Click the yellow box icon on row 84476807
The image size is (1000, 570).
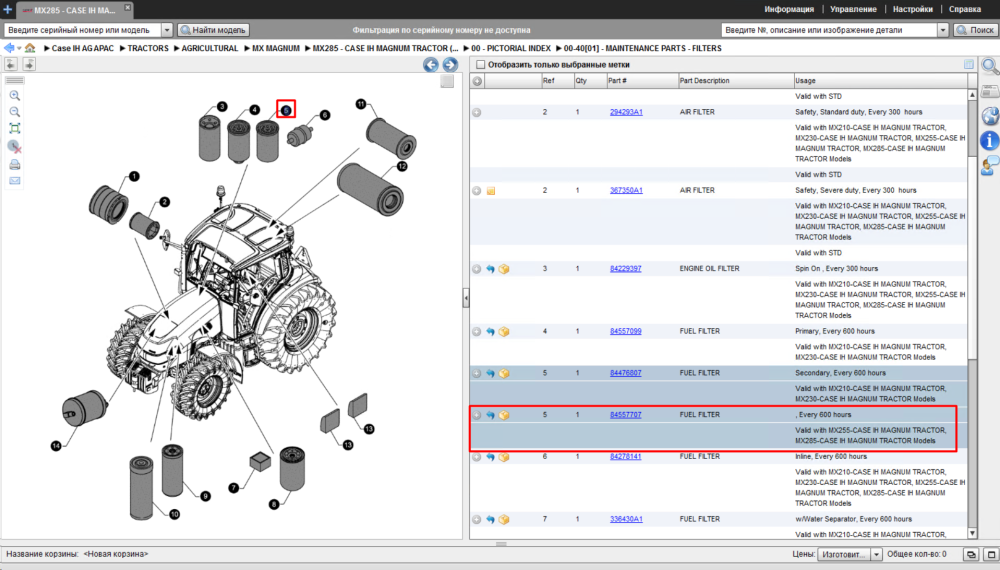tap(504, 373)
